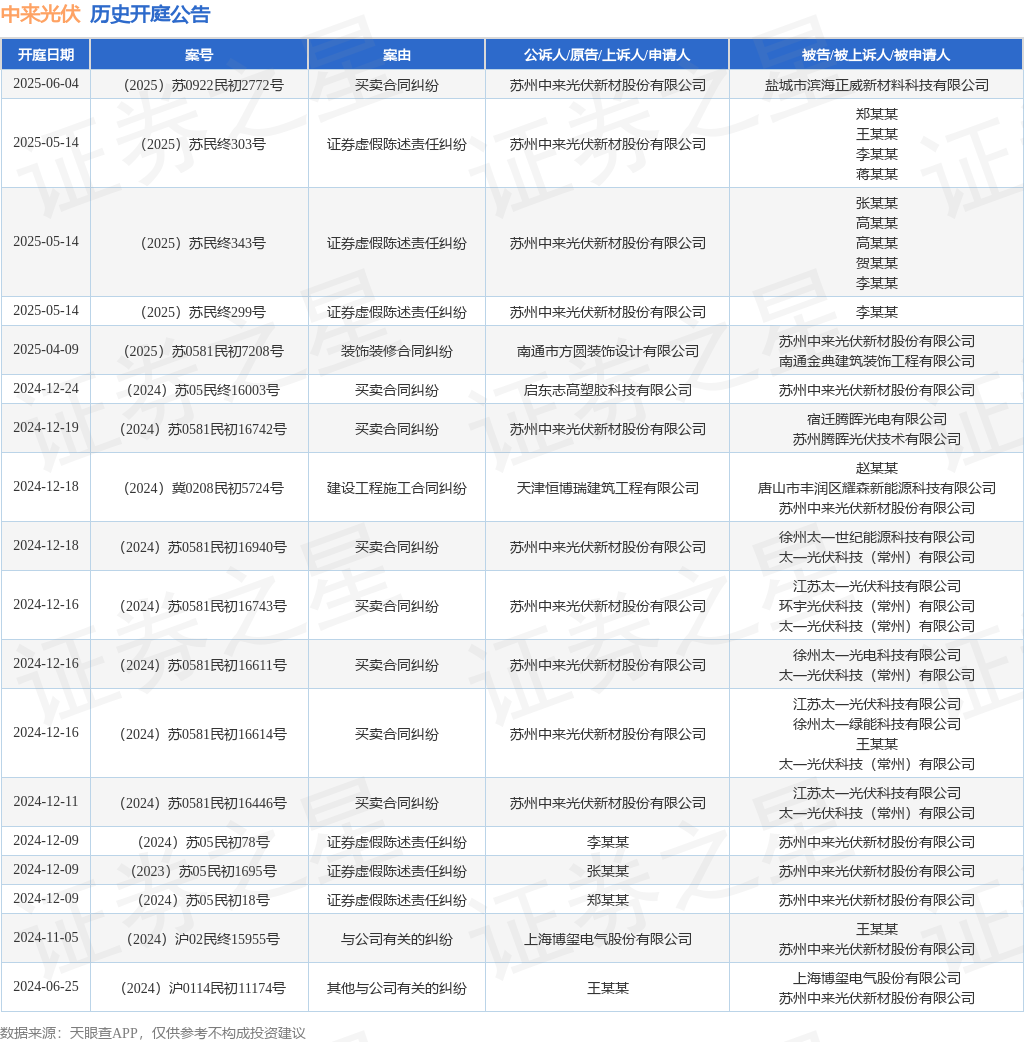
Task: Click cause 与公司有关的纠纷 in the 2024-11-05 row
Action: (397, 940)
